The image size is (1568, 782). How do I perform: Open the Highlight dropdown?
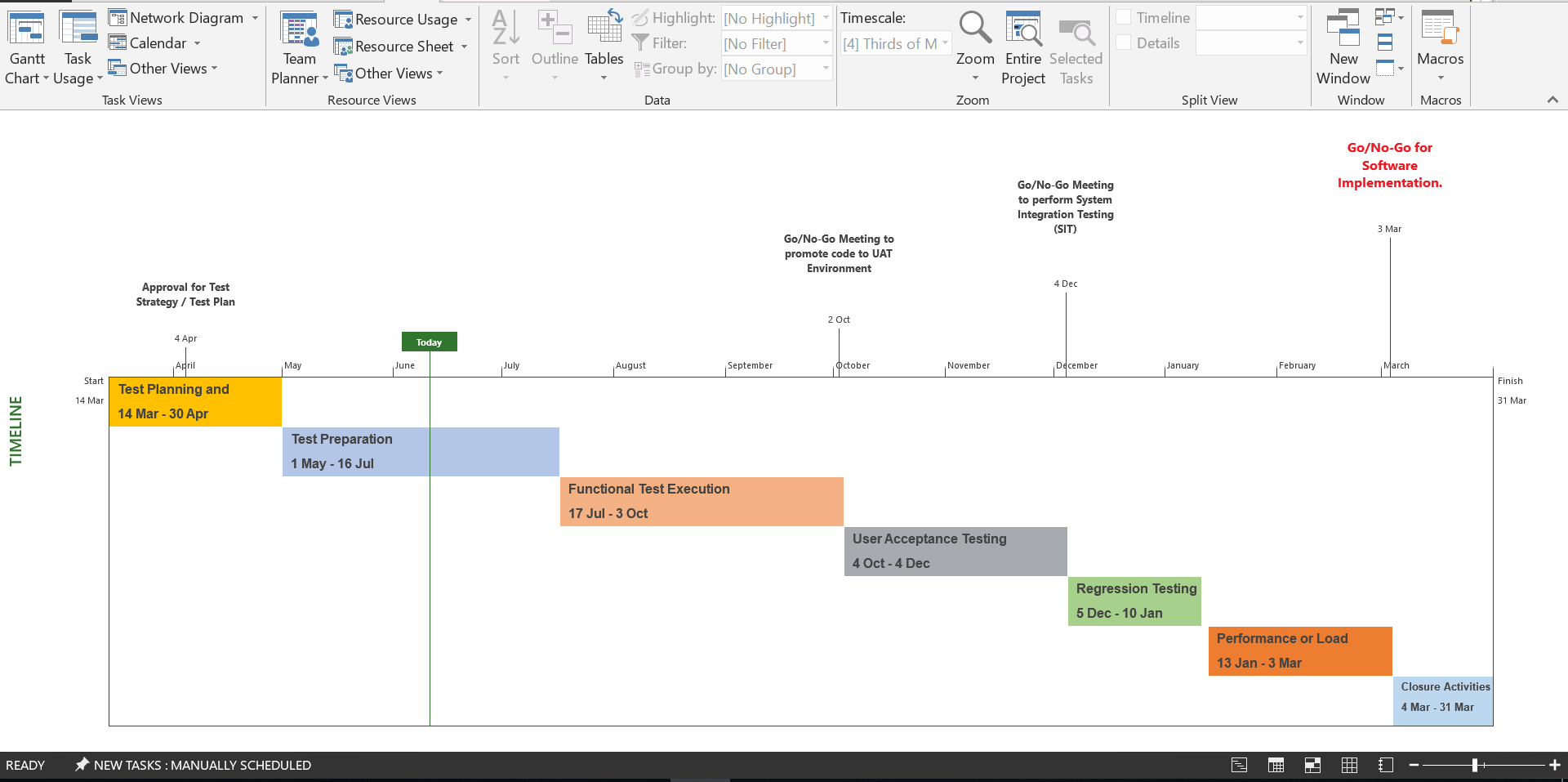point(774,17)
